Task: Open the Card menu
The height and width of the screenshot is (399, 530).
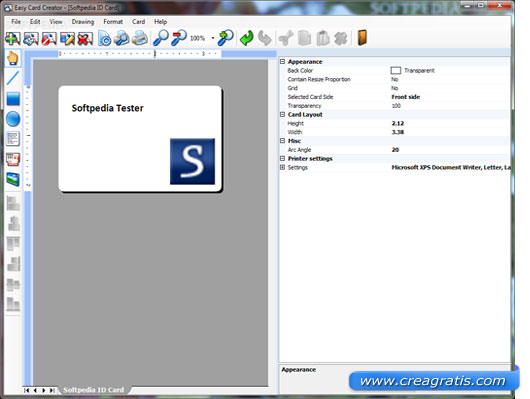Action: (x=139, y=22)
